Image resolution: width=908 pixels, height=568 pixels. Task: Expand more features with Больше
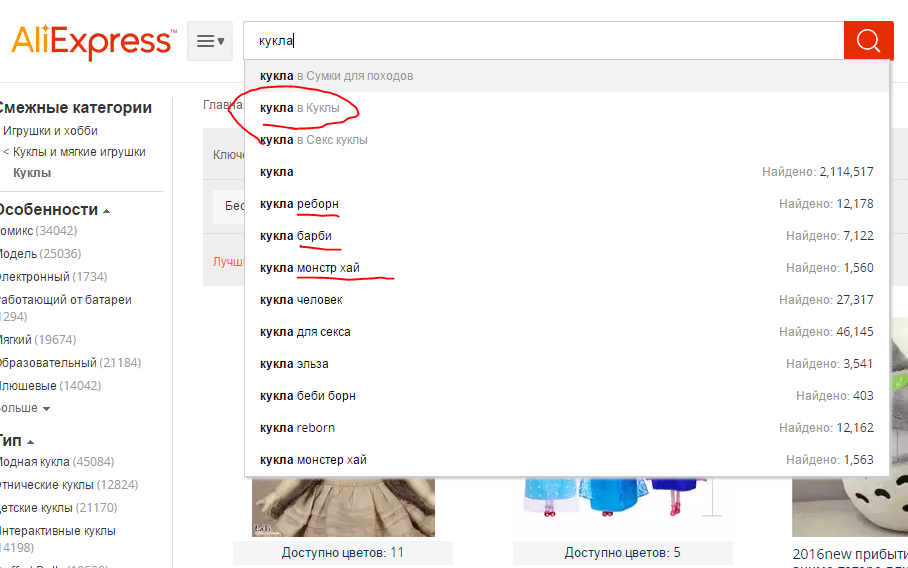(25, 408)
